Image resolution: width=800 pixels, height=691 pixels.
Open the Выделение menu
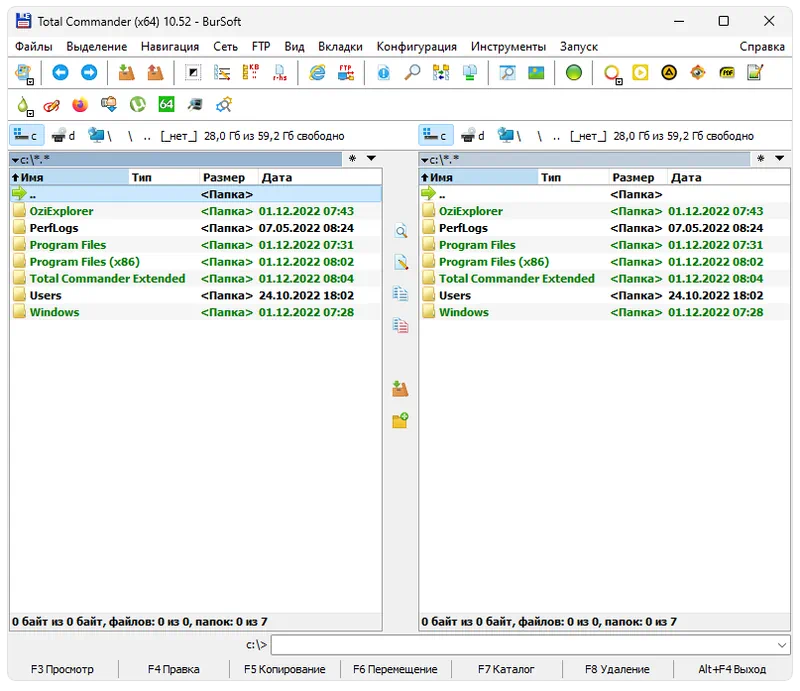coord(96,46)
